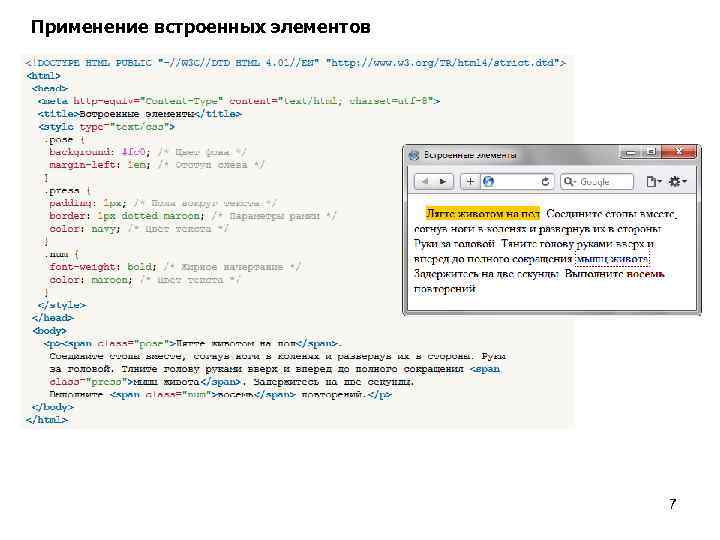Screen dimensions: 720x540
Task: Click the slide heading 'Применение встроенных элементов'
Action: pyautogui.click(x=201, y=27)
